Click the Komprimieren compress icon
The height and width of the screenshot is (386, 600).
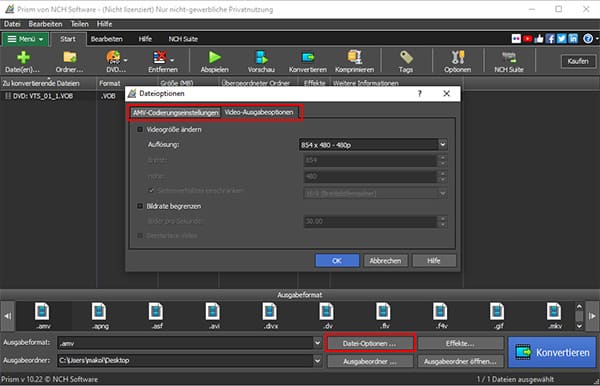(x=354, y=57)
